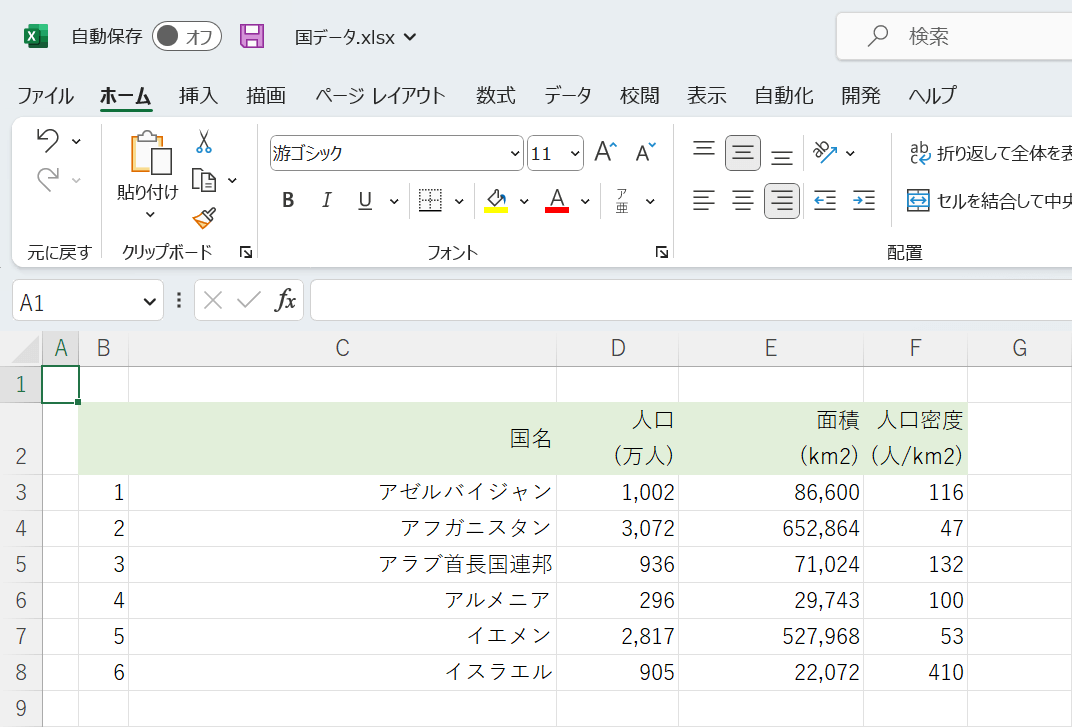The height and width of the screenshot is (727, 1072).
Task: Select the cell containing アフガニスタン
Action: [x=342, y=528]
